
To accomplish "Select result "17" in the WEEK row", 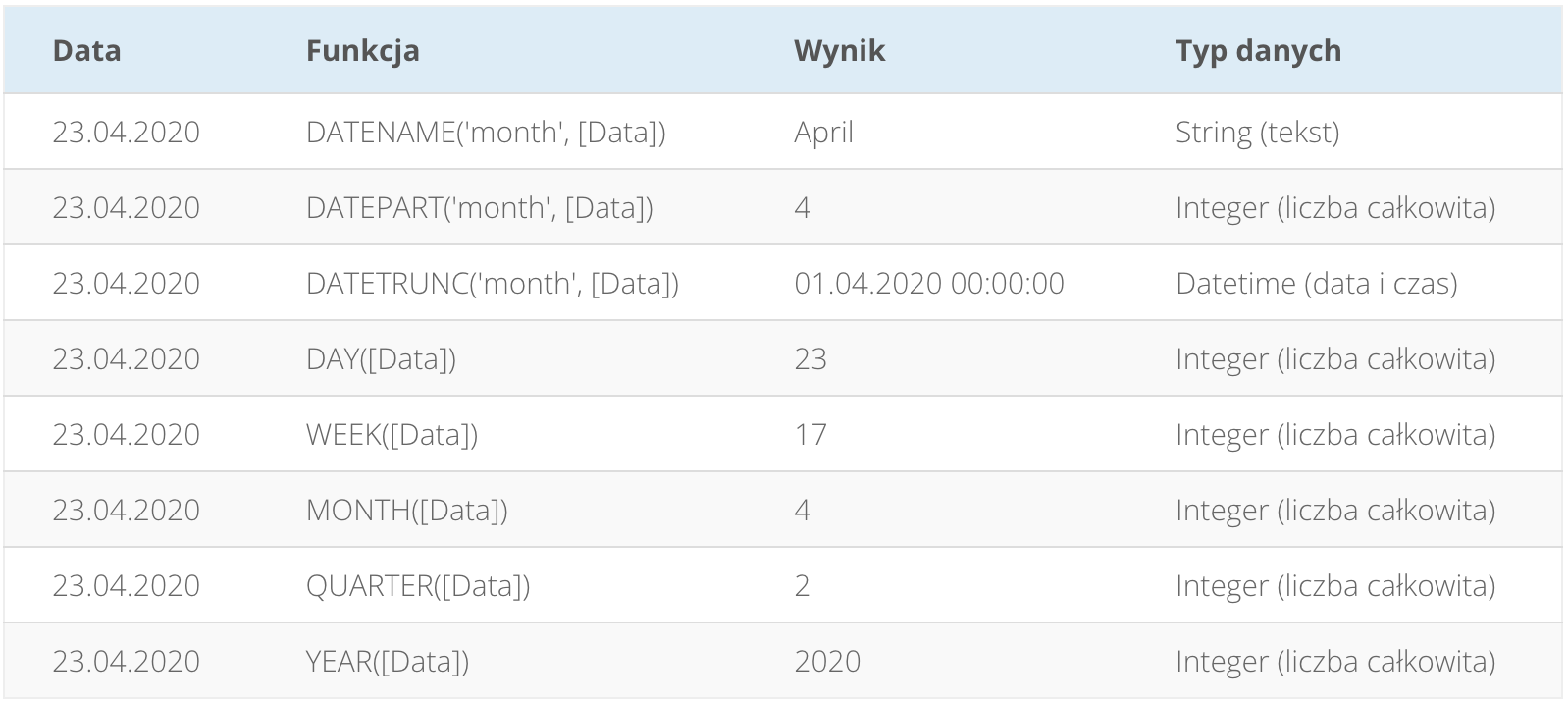I will tap(810, 435).
